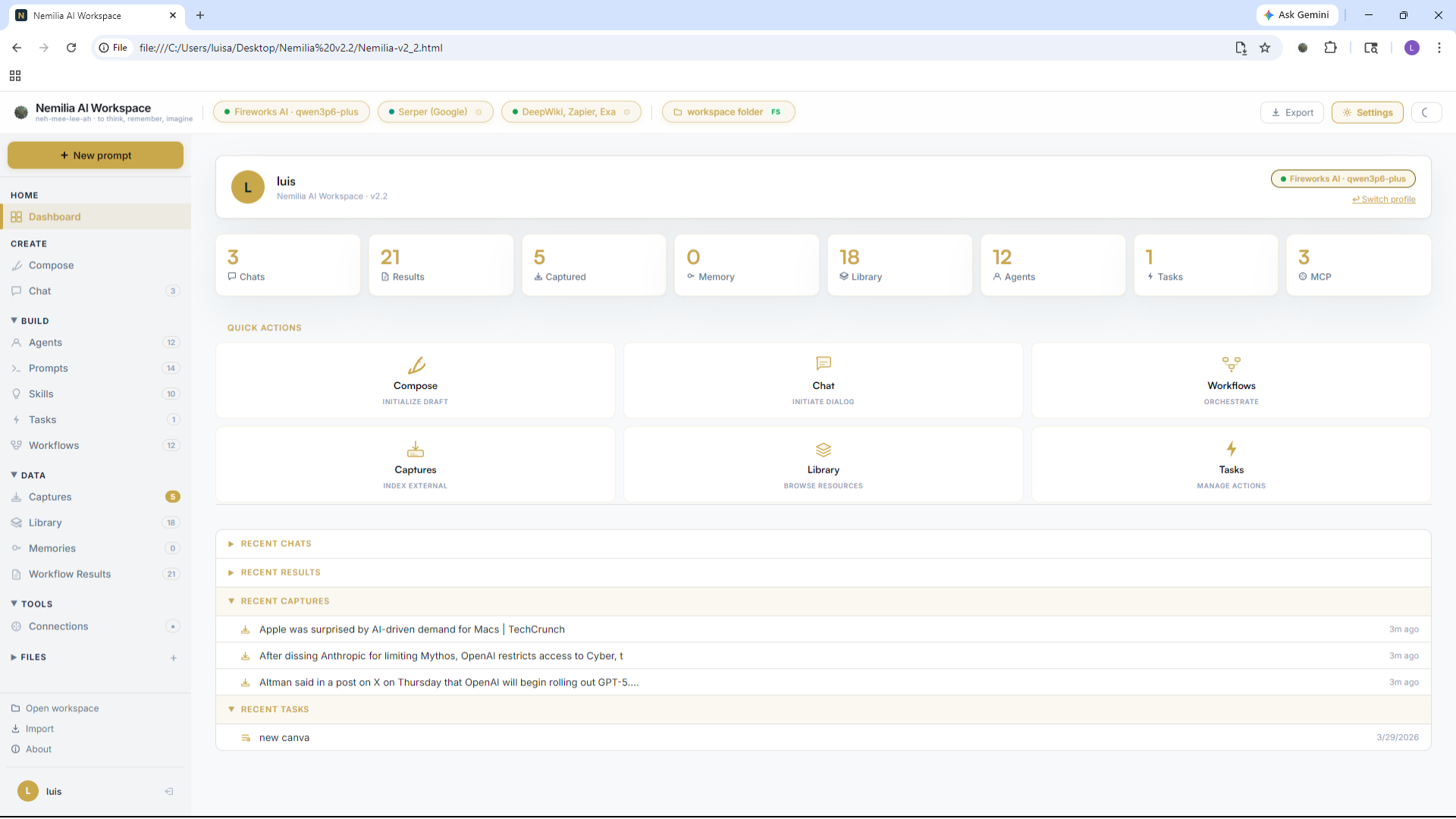Open Memories in the sidebar
The image size is (1456, 819).
coord(96,549)
